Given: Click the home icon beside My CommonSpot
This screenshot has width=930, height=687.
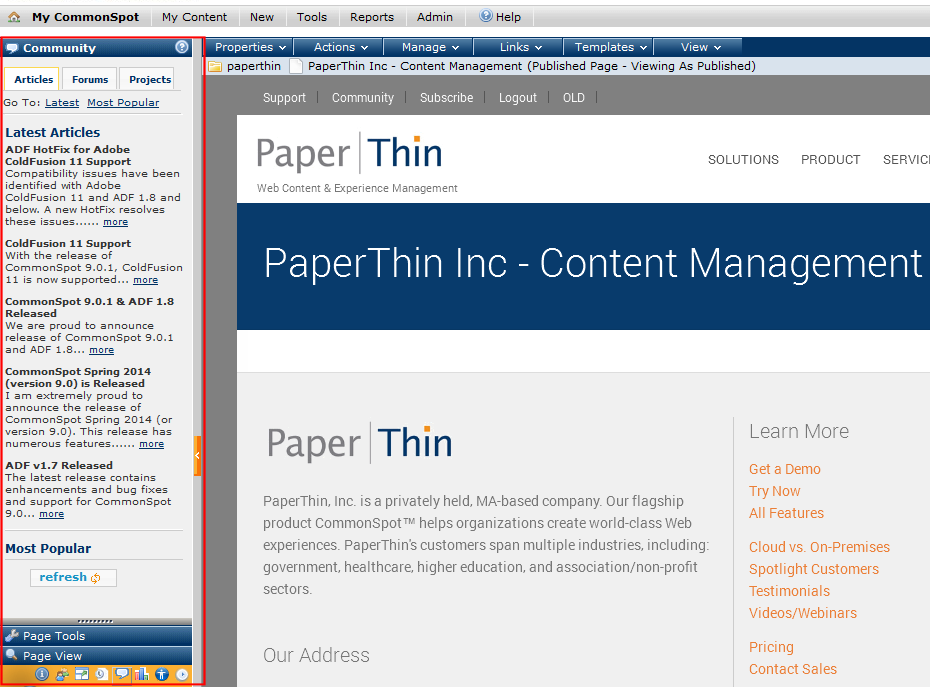Looking at the screenshot, I should 14,17.
